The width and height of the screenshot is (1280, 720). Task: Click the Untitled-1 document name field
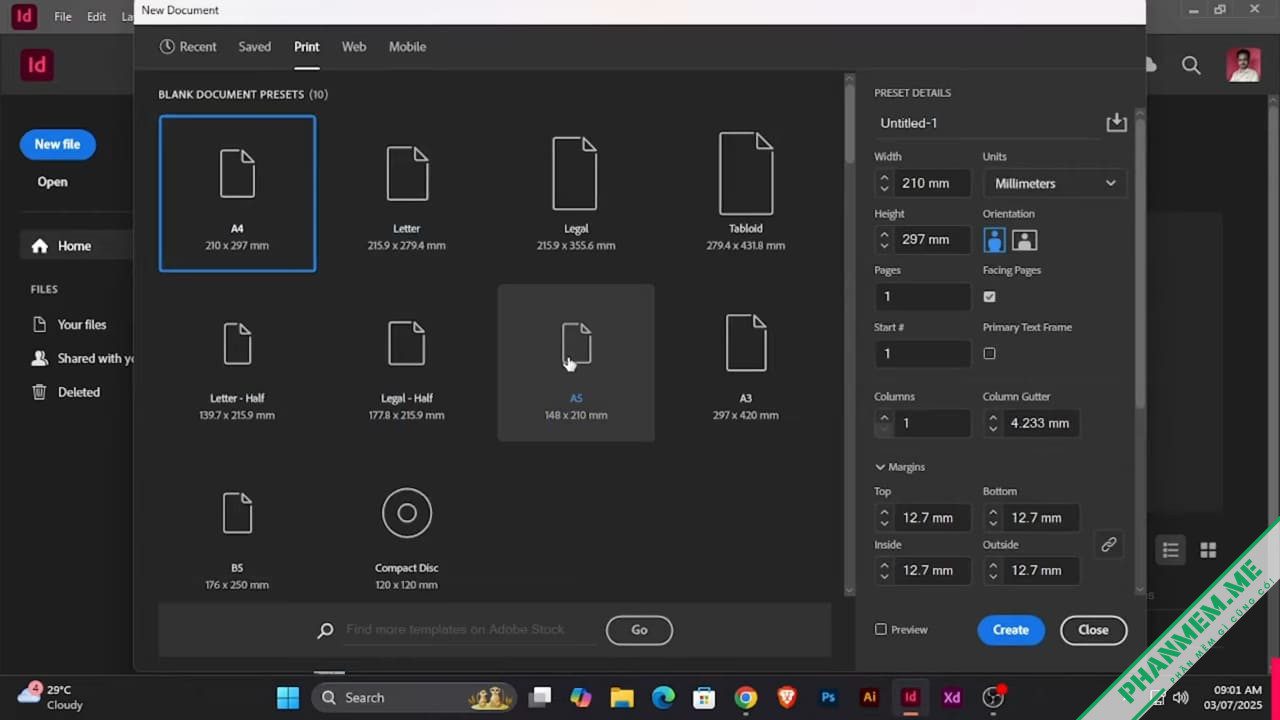988,123
